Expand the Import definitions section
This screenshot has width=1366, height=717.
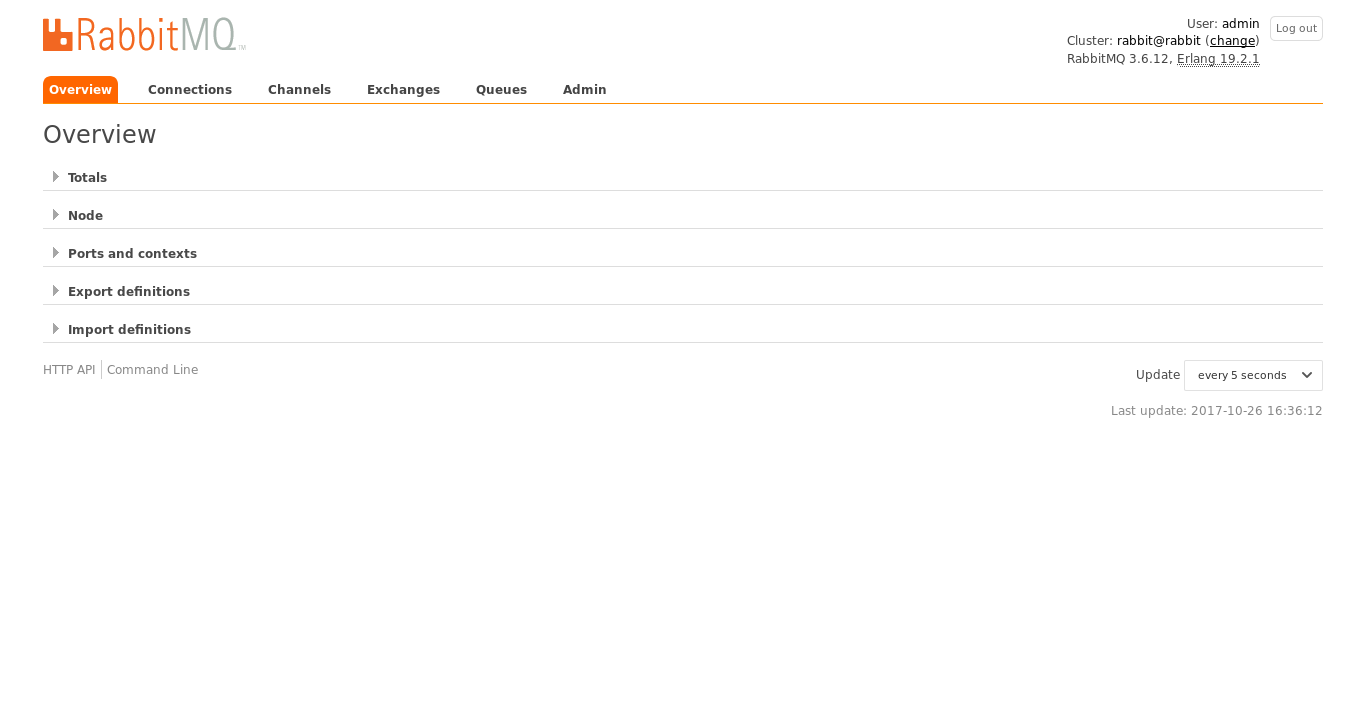(129, 329)
